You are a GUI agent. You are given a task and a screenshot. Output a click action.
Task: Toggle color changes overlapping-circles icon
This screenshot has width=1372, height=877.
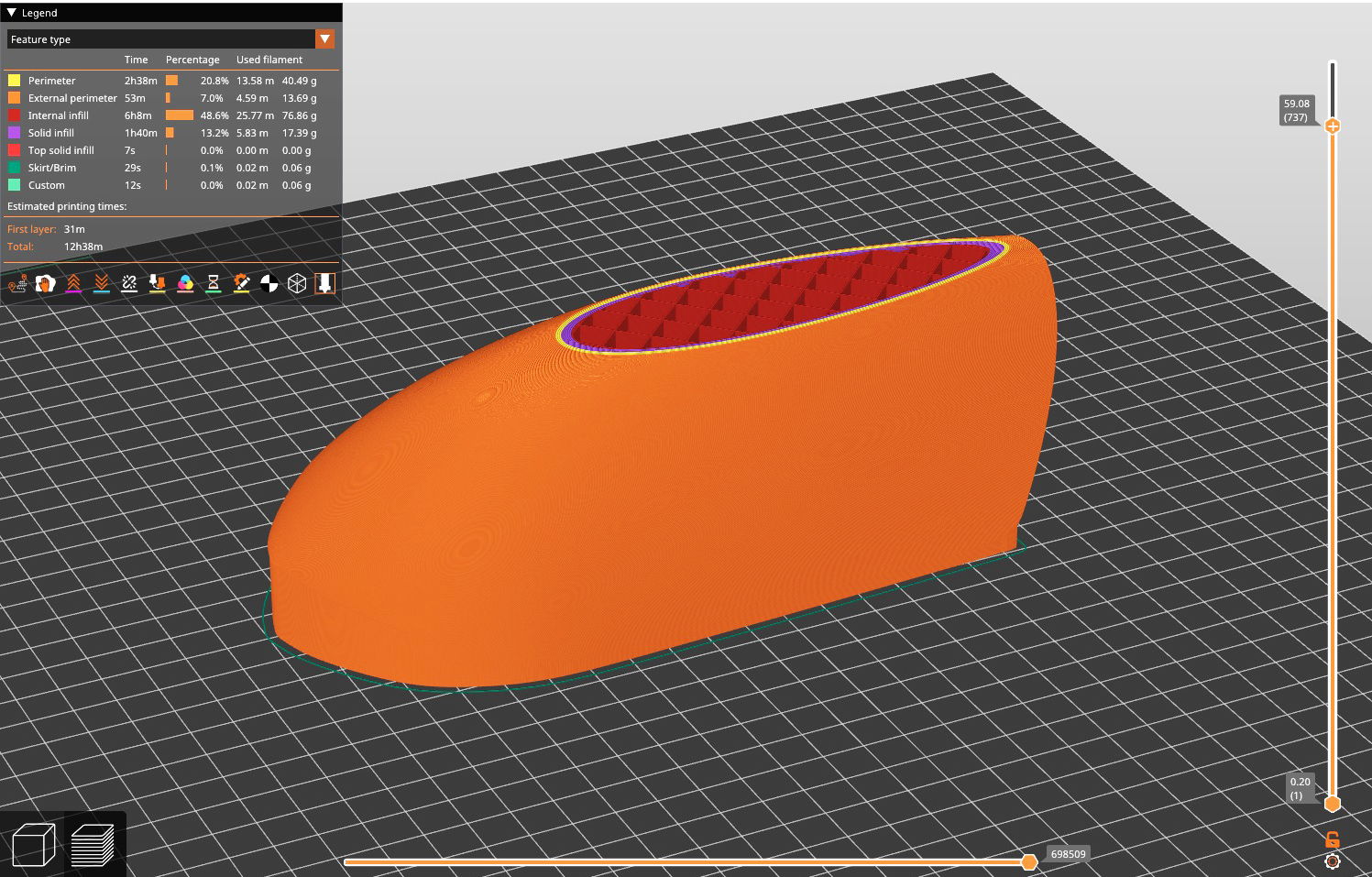[x=185, y=284]
